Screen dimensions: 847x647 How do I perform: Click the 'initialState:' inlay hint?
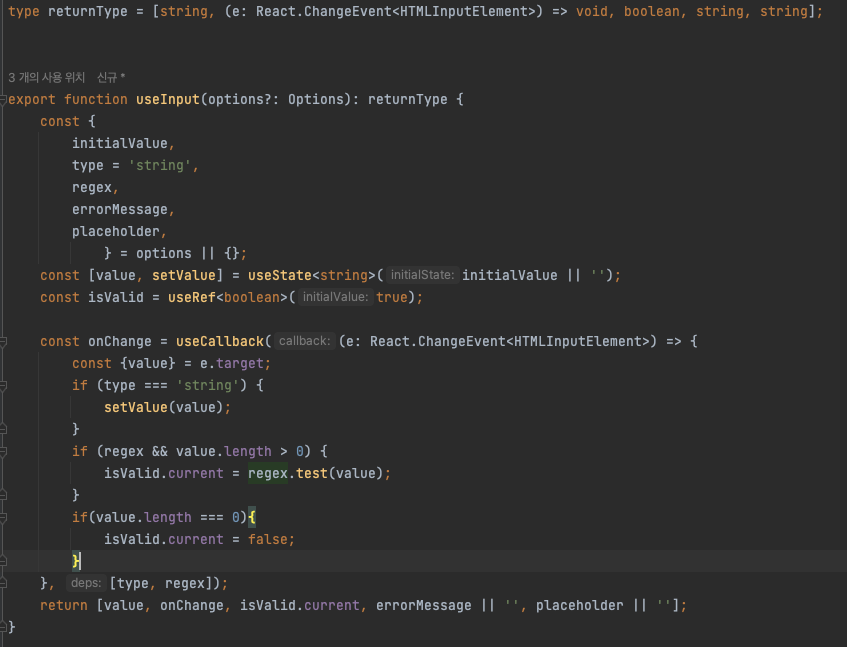[x=422, y=275]
